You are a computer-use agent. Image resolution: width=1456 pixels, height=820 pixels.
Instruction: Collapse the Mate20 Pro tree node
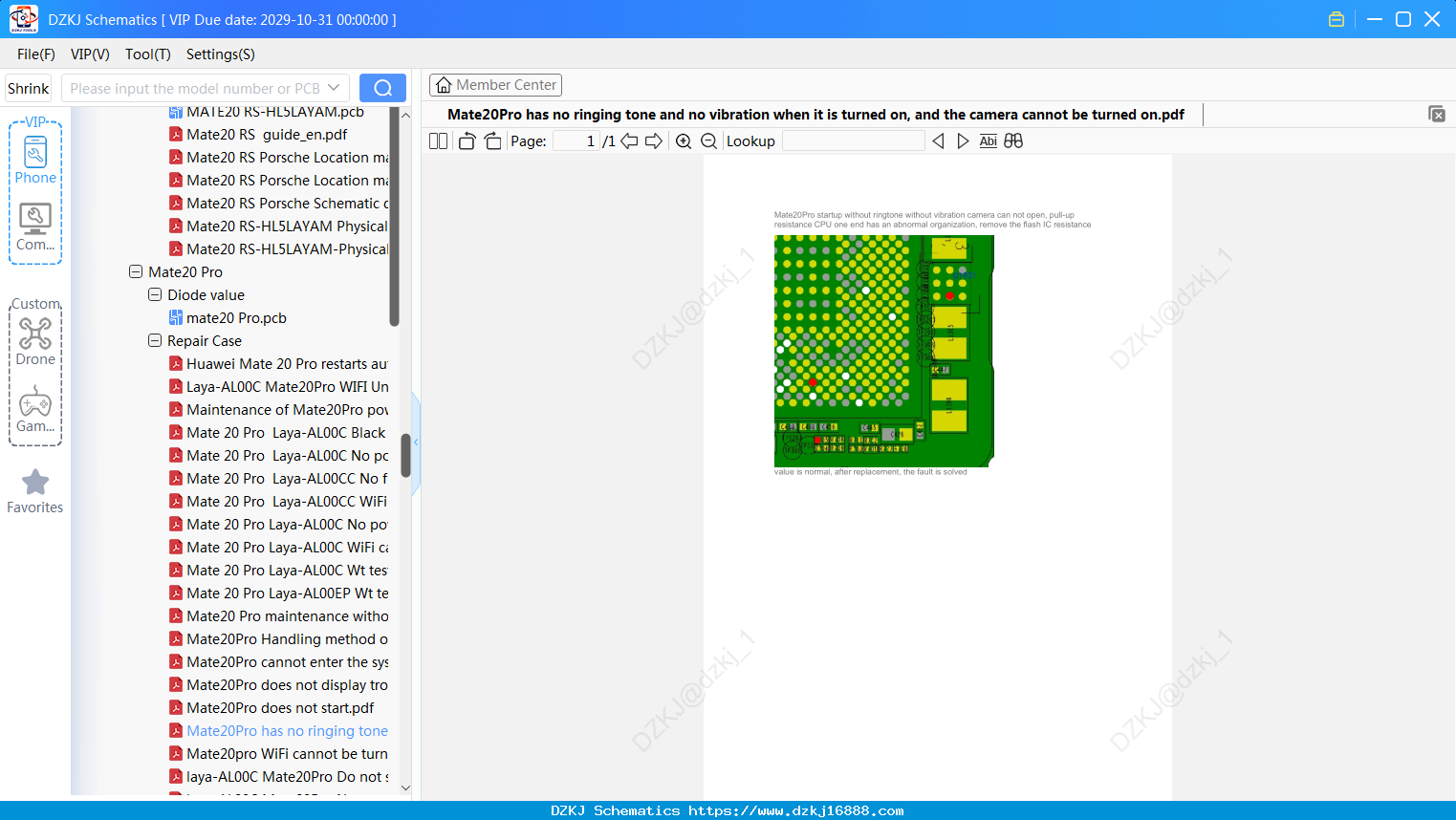pyautogui.click(x=136, y=271)
